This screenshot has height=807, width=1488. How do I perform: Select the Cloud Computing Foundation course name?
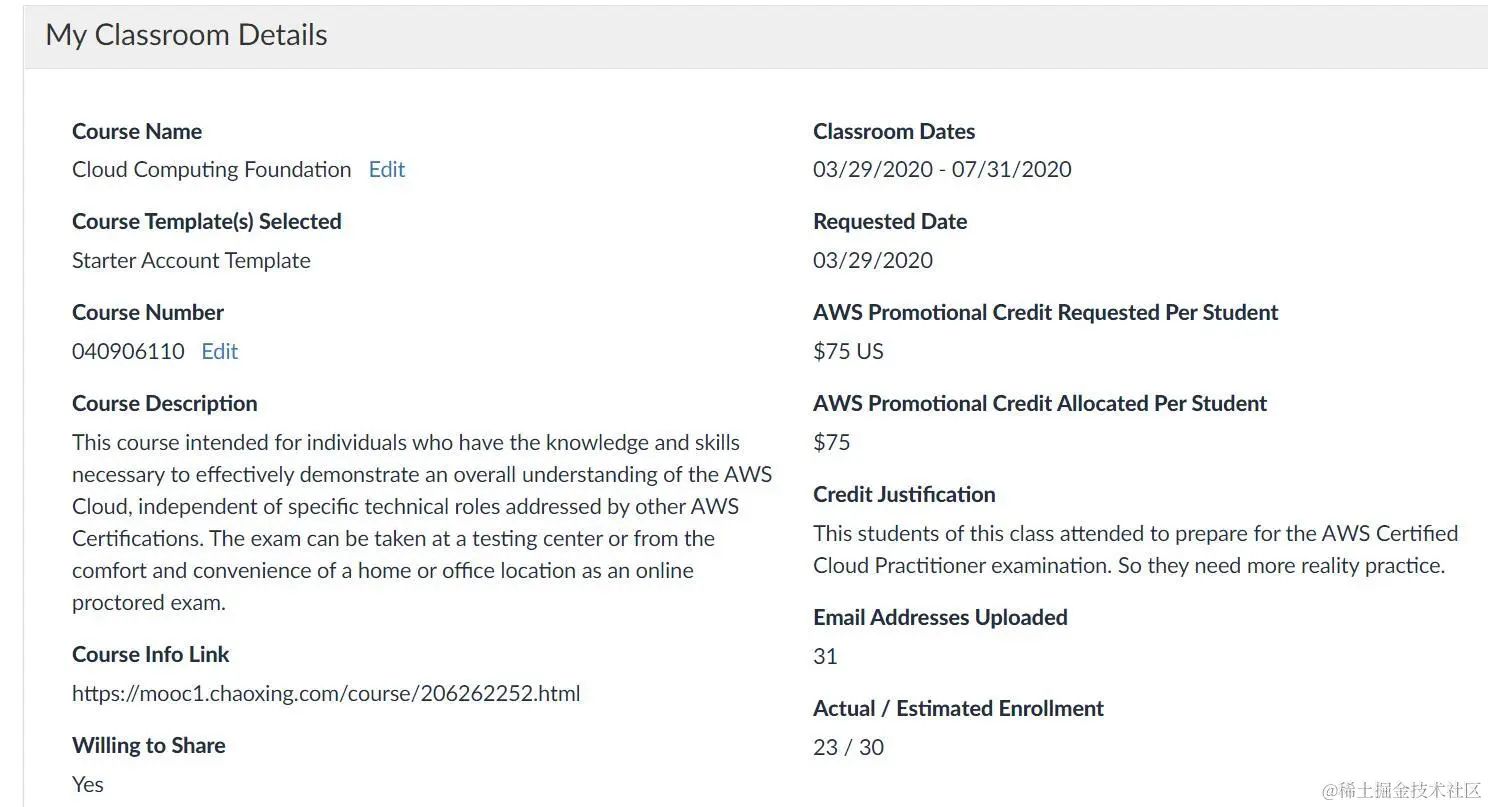coord(210,169)
